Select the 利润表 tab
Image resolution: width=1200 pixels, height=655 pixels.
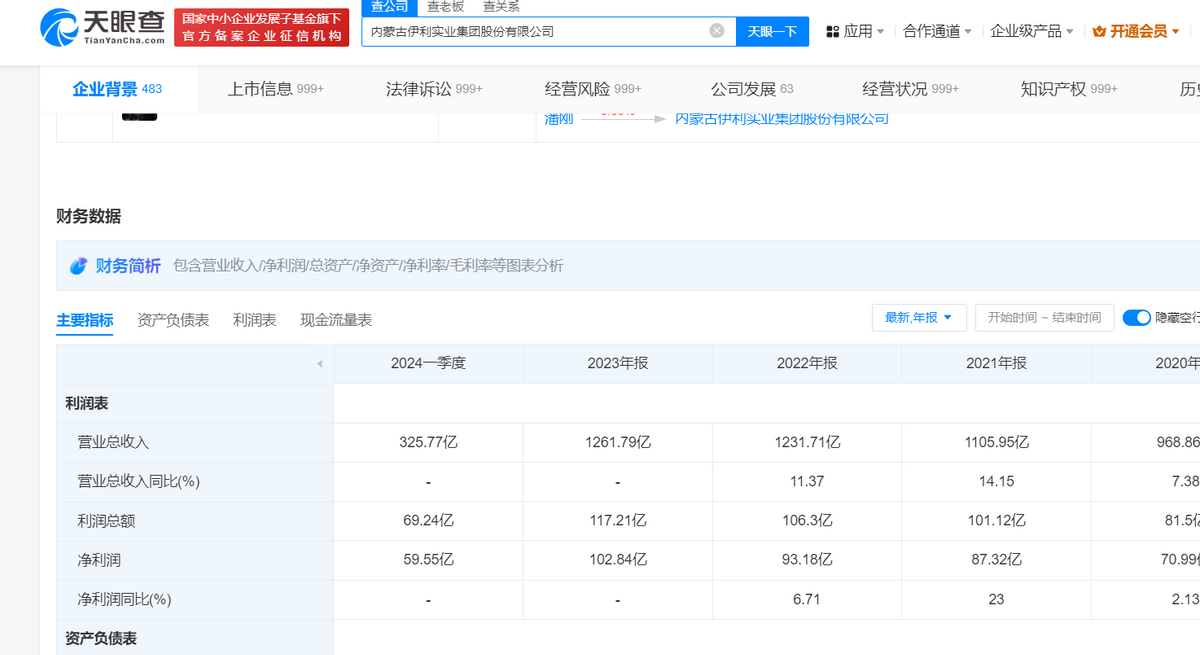[x=254, y=320]
